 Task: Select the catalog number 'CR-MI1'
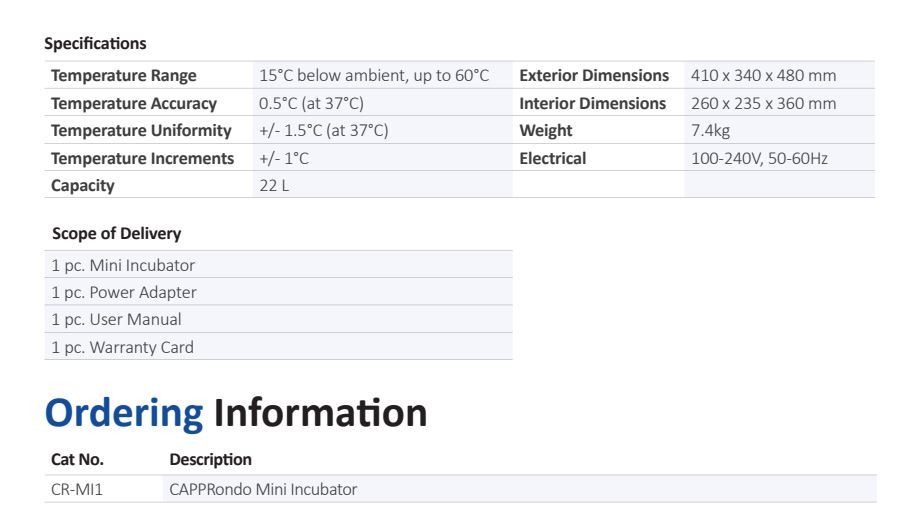(x=78, y=490)
